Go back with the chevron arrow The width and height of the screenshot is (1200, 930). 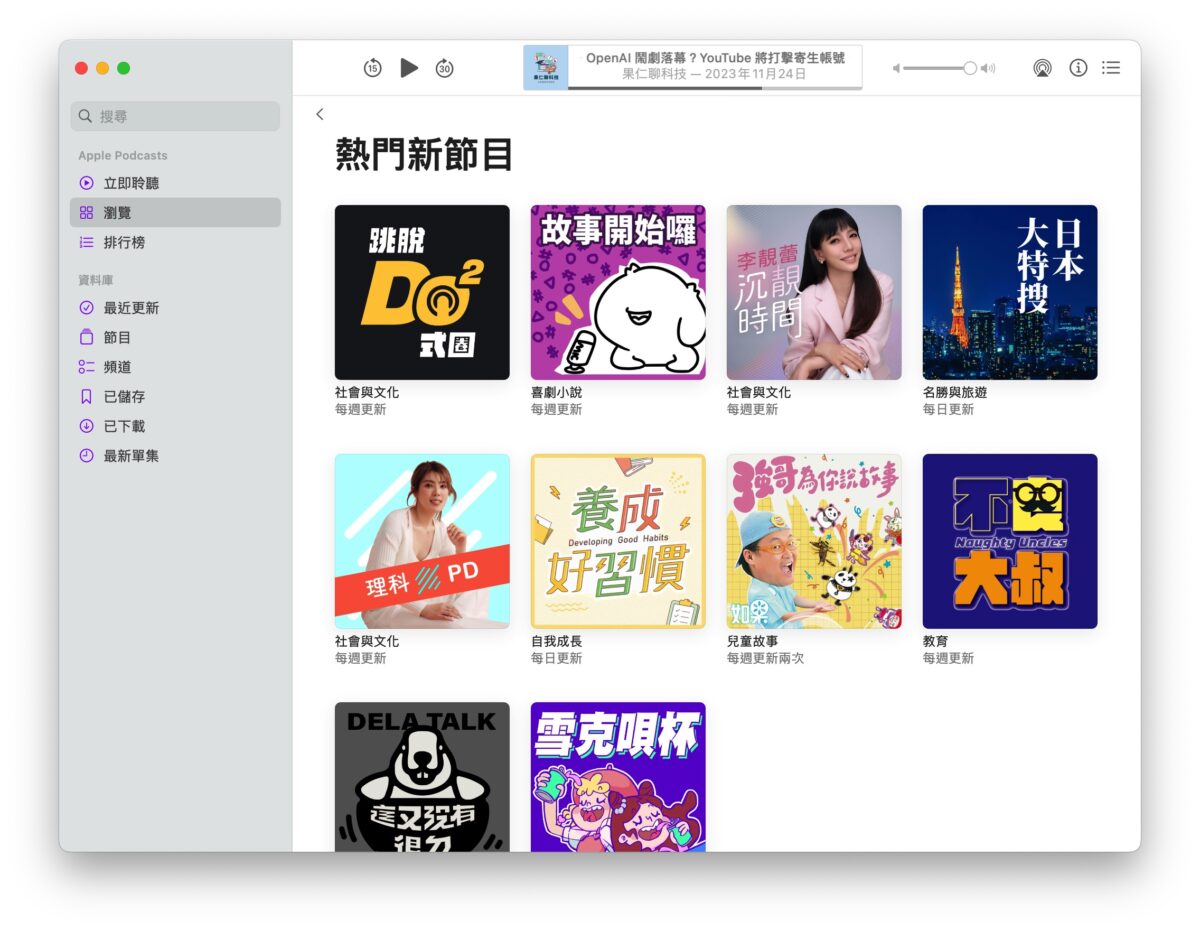pos(320,114)
